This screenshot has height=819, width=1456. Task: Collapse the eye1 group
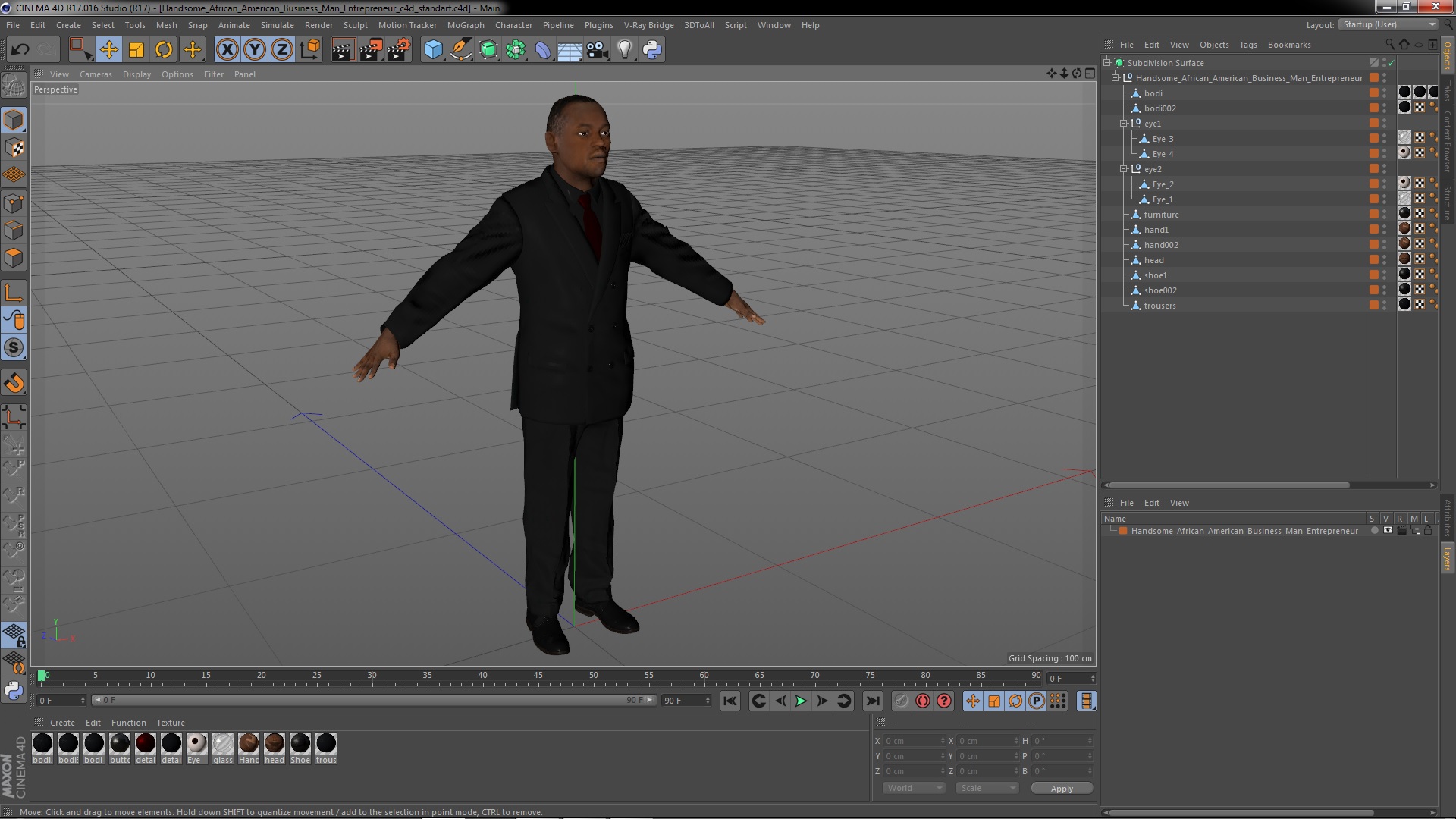1125,124
